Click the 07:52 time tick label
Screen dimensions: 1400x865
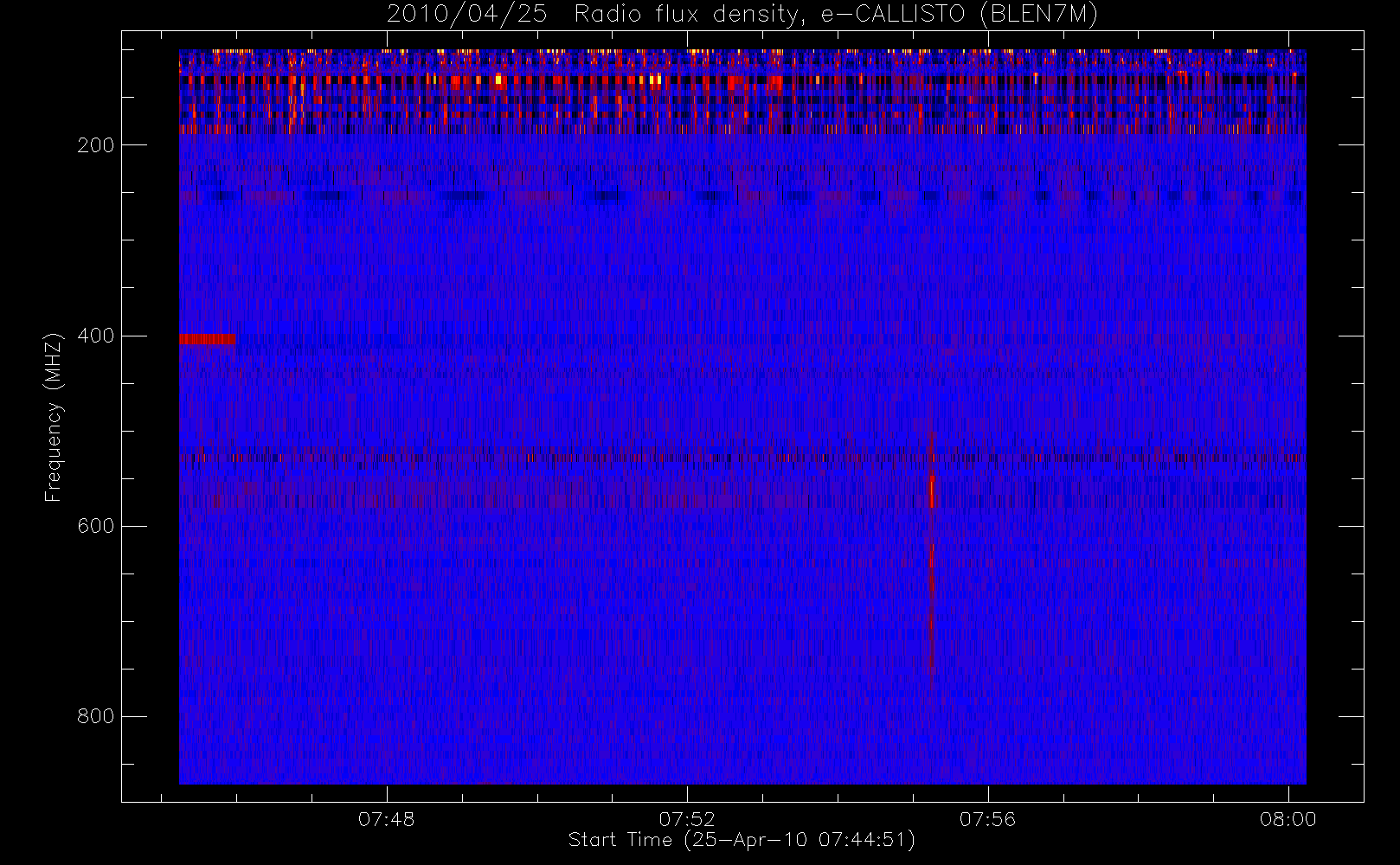(x=687, y=819)
